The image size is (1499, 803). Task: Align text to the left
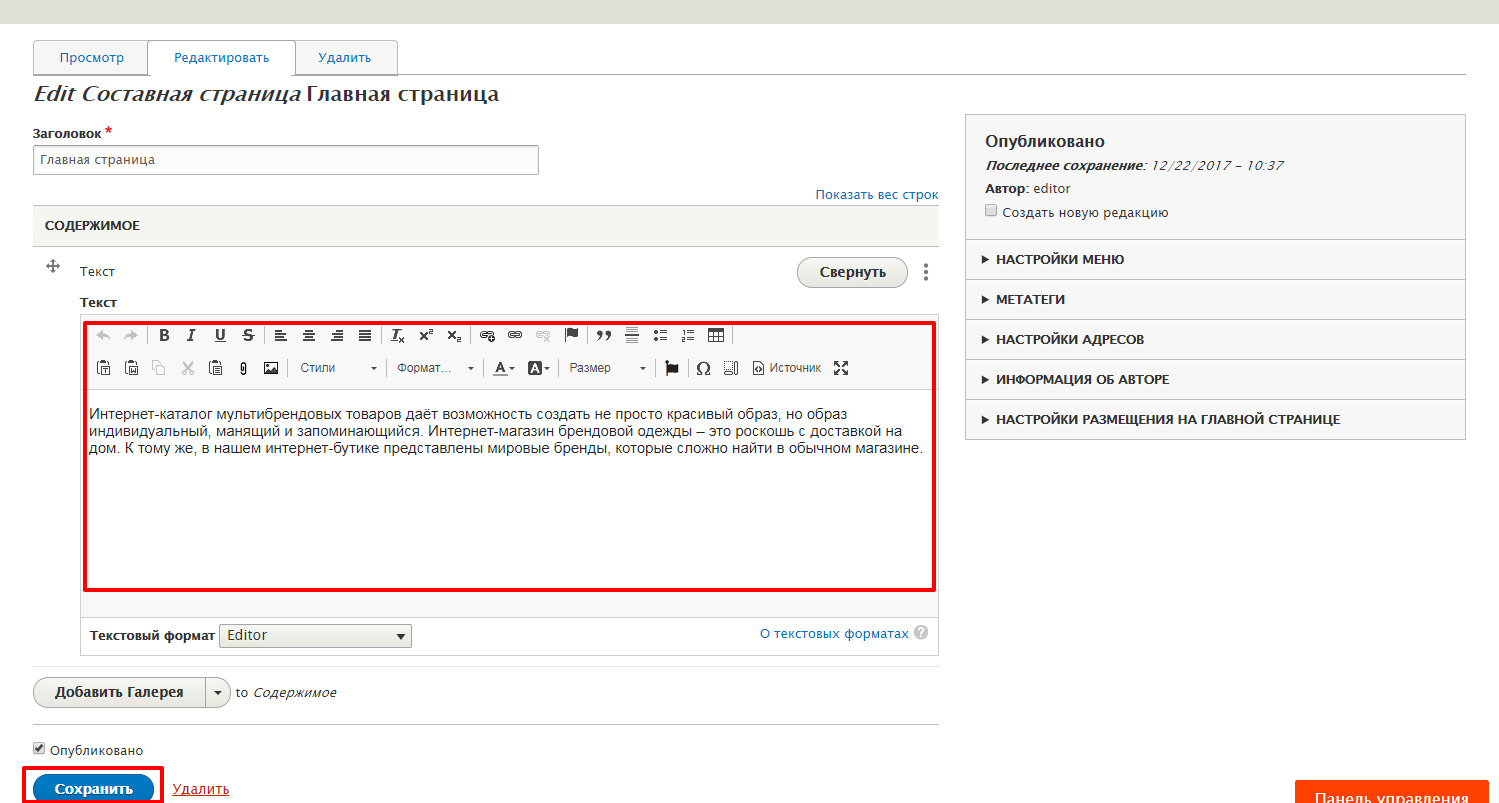point(281,335)
